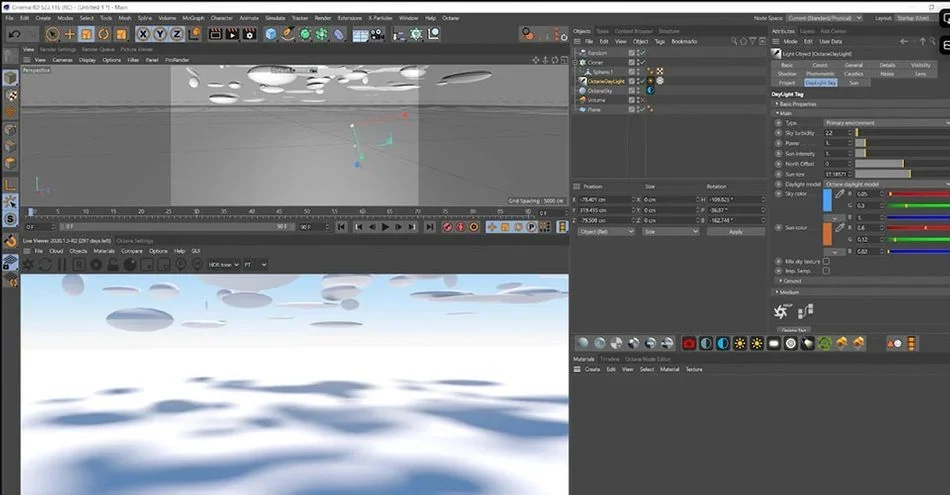This screenshot has height=495, width=950.
Task: Open the Octane menu in menu bar
Action: point(450,18)
